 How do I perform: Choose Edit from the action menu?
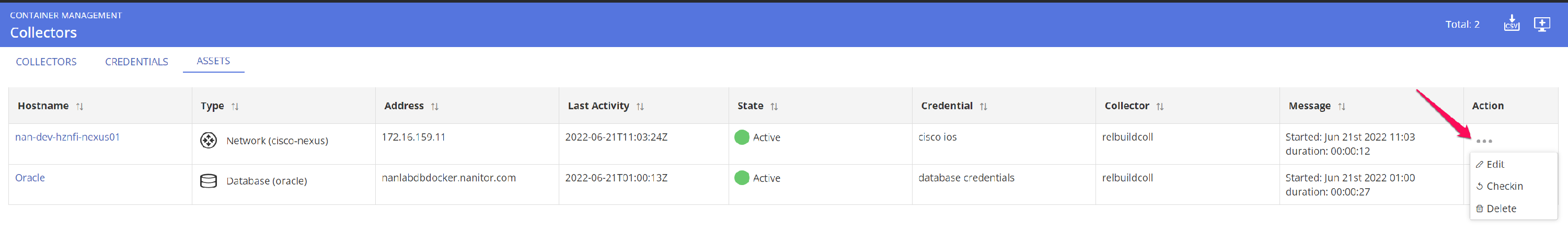coord(1495,164)
